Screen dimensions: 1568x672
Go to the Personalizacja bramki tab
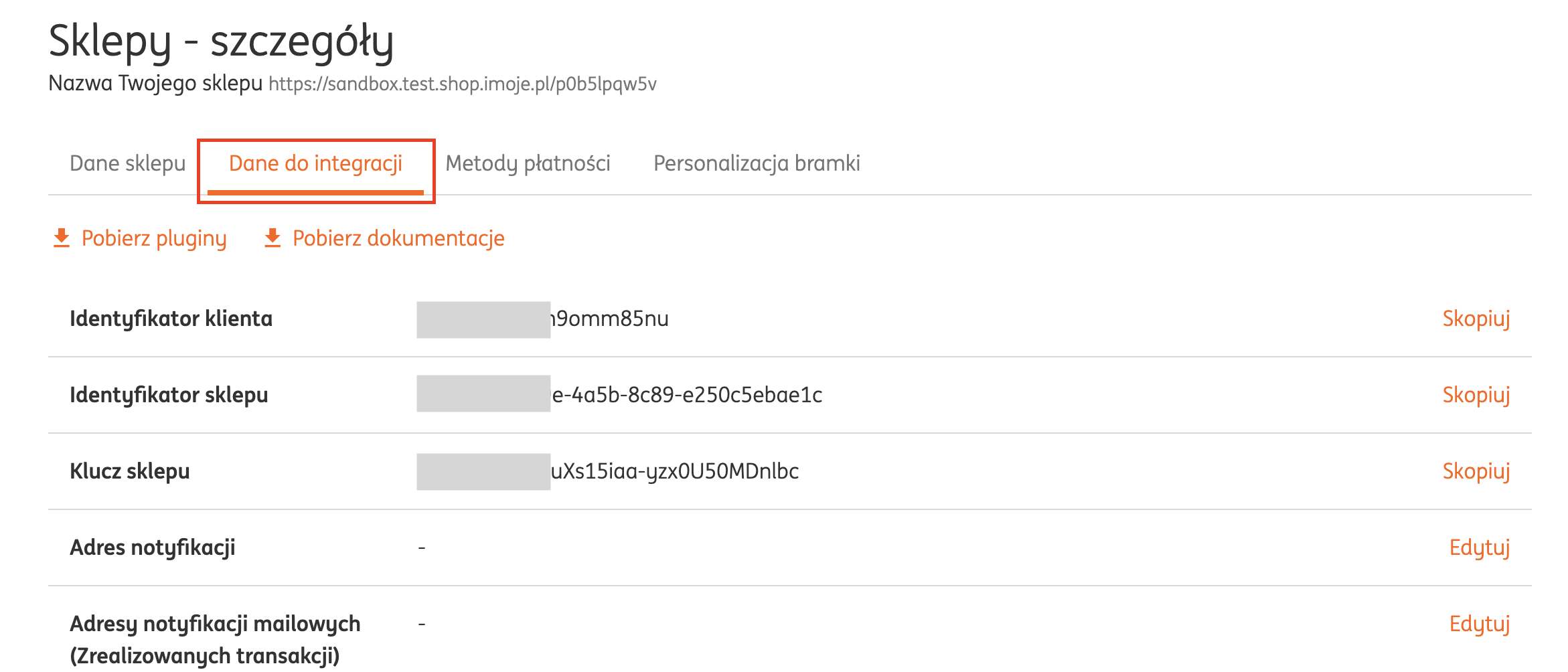coord(757,164)
